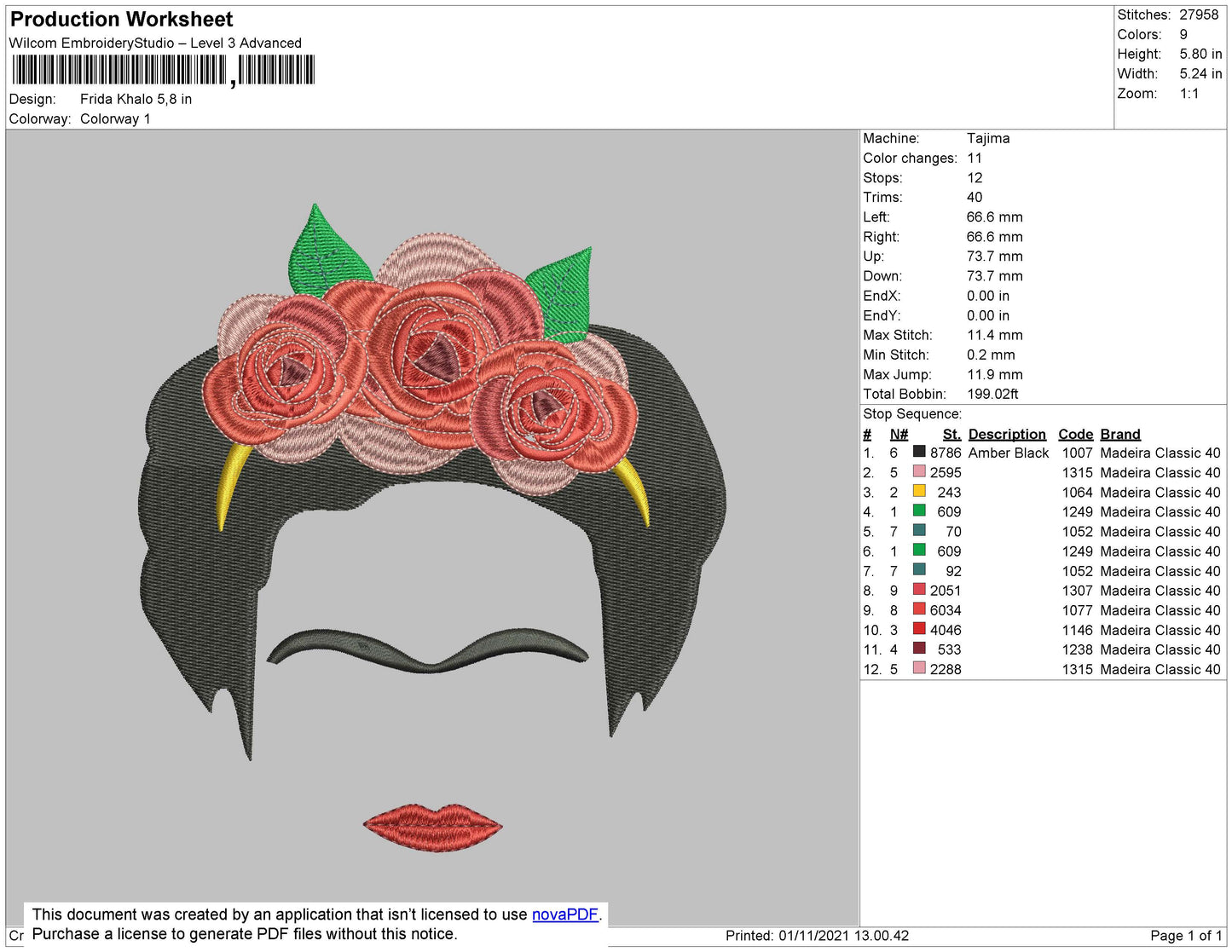Click the teal swatch beside 70 stitches
Image resolution: width=1232 pixels, height=952 pixels.
pos(919,530)
